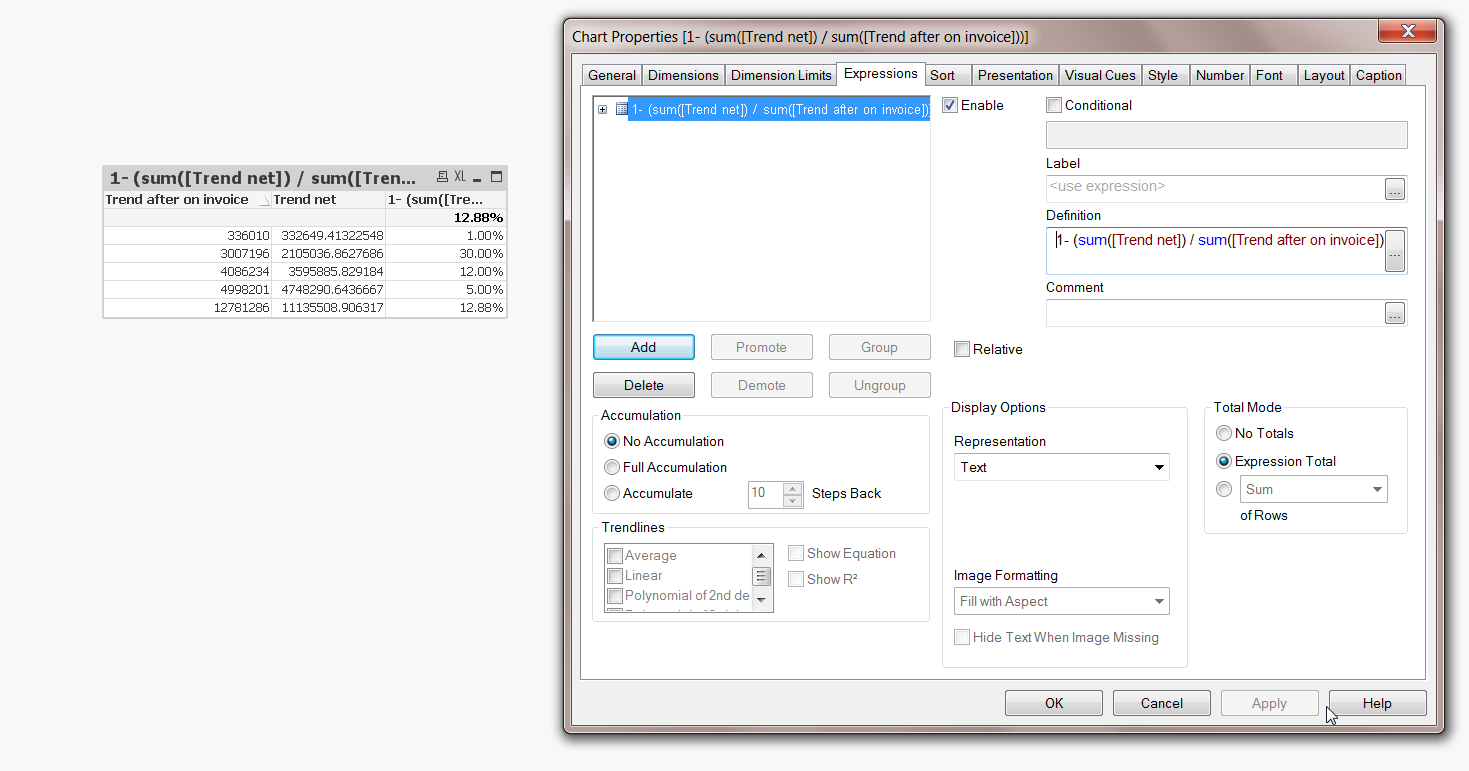Open the Presentation tab

tap(1015, 75)
